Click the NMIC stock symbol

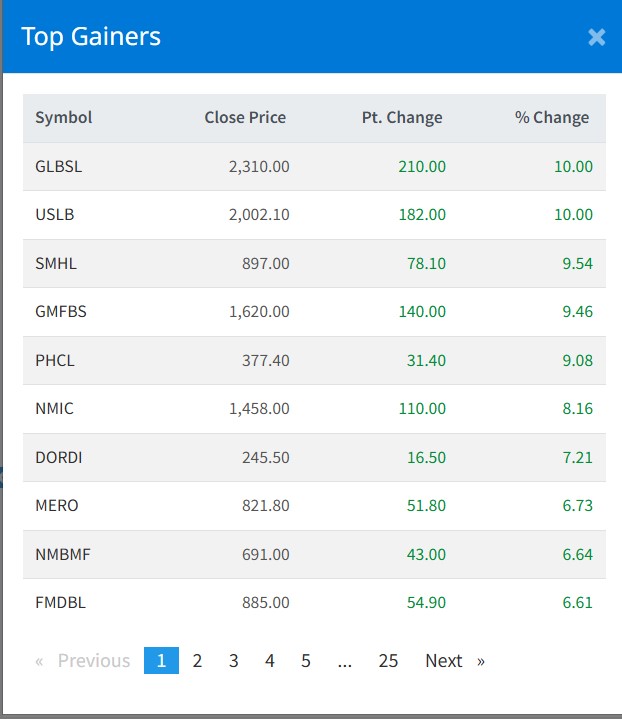coord(55,409)
